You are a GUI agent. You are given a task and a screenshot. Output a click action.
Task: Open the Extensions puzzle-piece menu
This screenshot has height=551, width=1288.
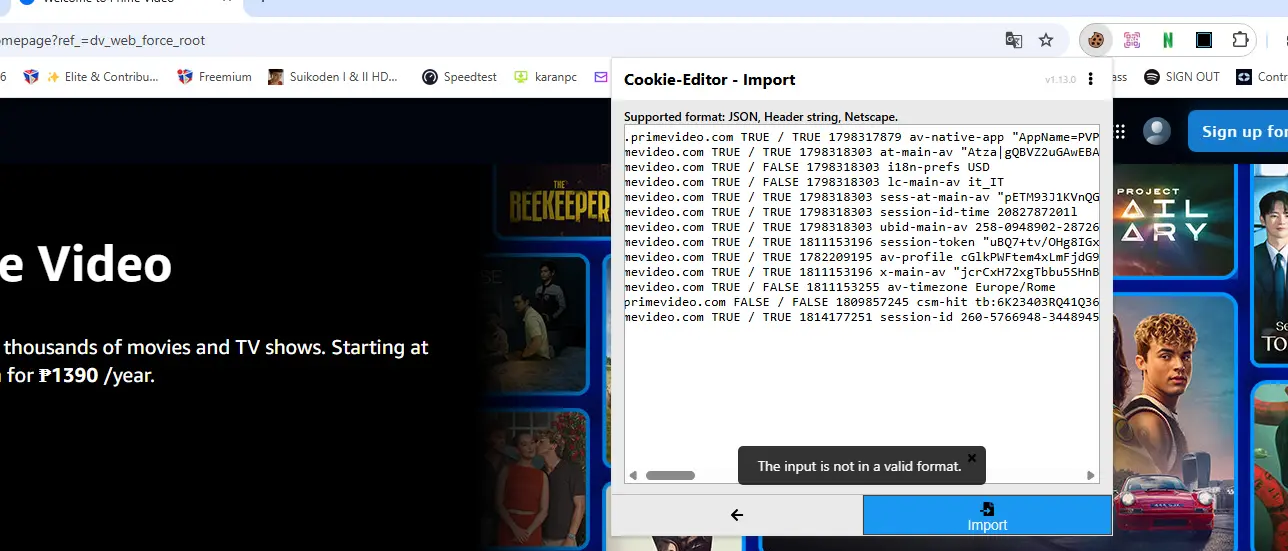[x=1240, y=40]
